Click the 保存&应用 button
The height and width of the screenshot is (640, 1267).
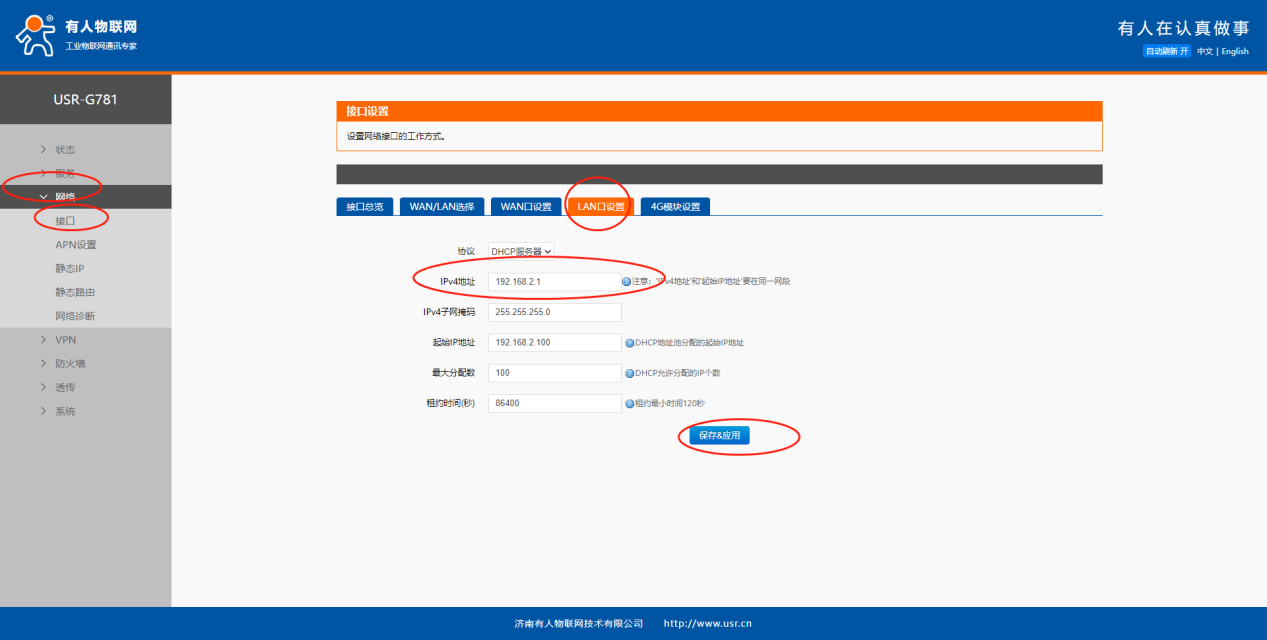(719, 436)
